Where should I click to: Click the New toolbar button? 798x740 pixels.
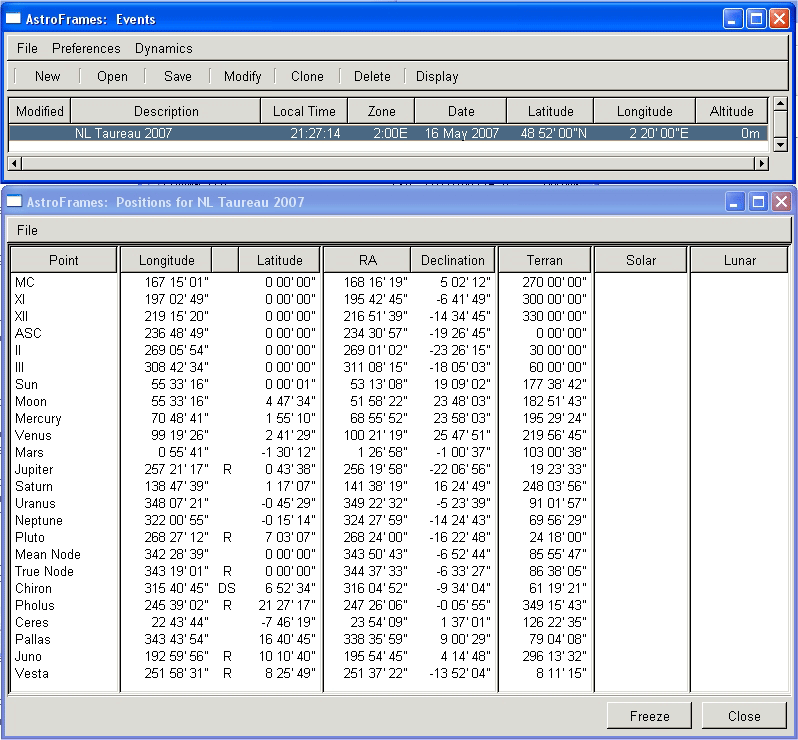coord(47,76)
